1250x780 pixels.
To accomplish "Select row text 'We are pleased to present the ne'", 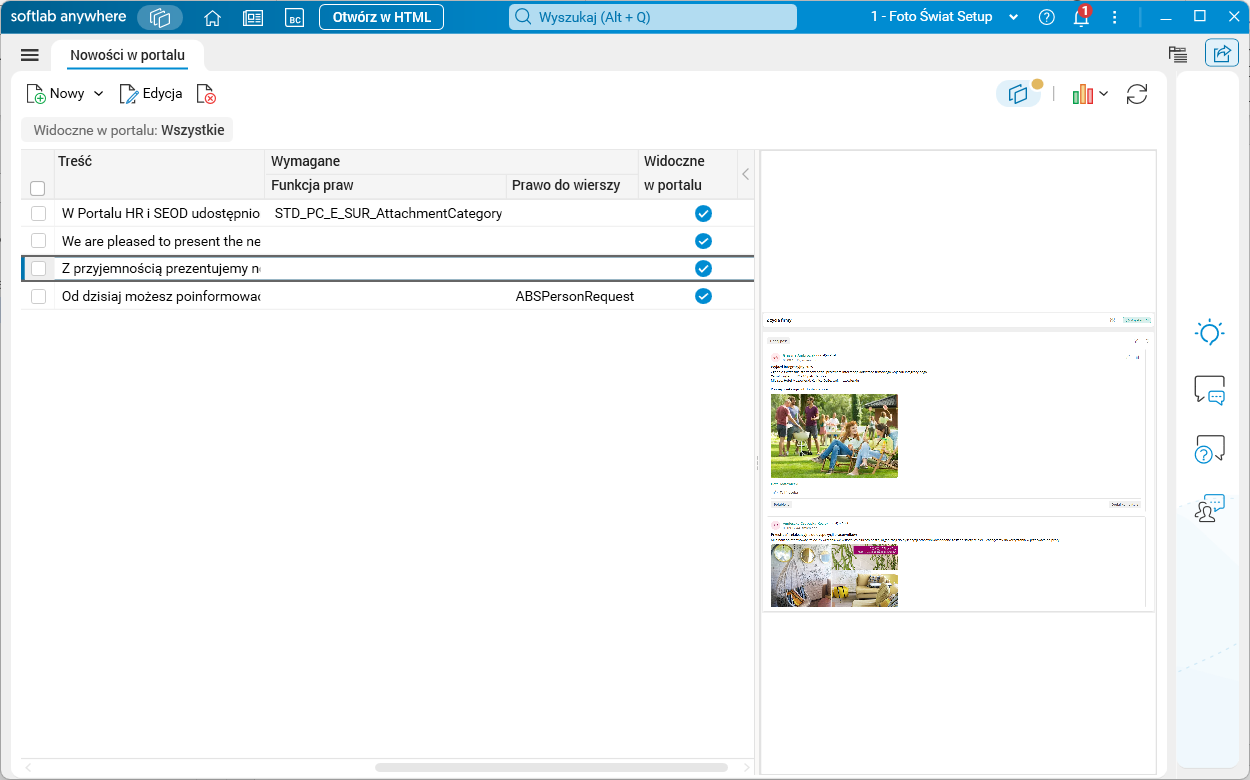I will (x=161, y=241).
